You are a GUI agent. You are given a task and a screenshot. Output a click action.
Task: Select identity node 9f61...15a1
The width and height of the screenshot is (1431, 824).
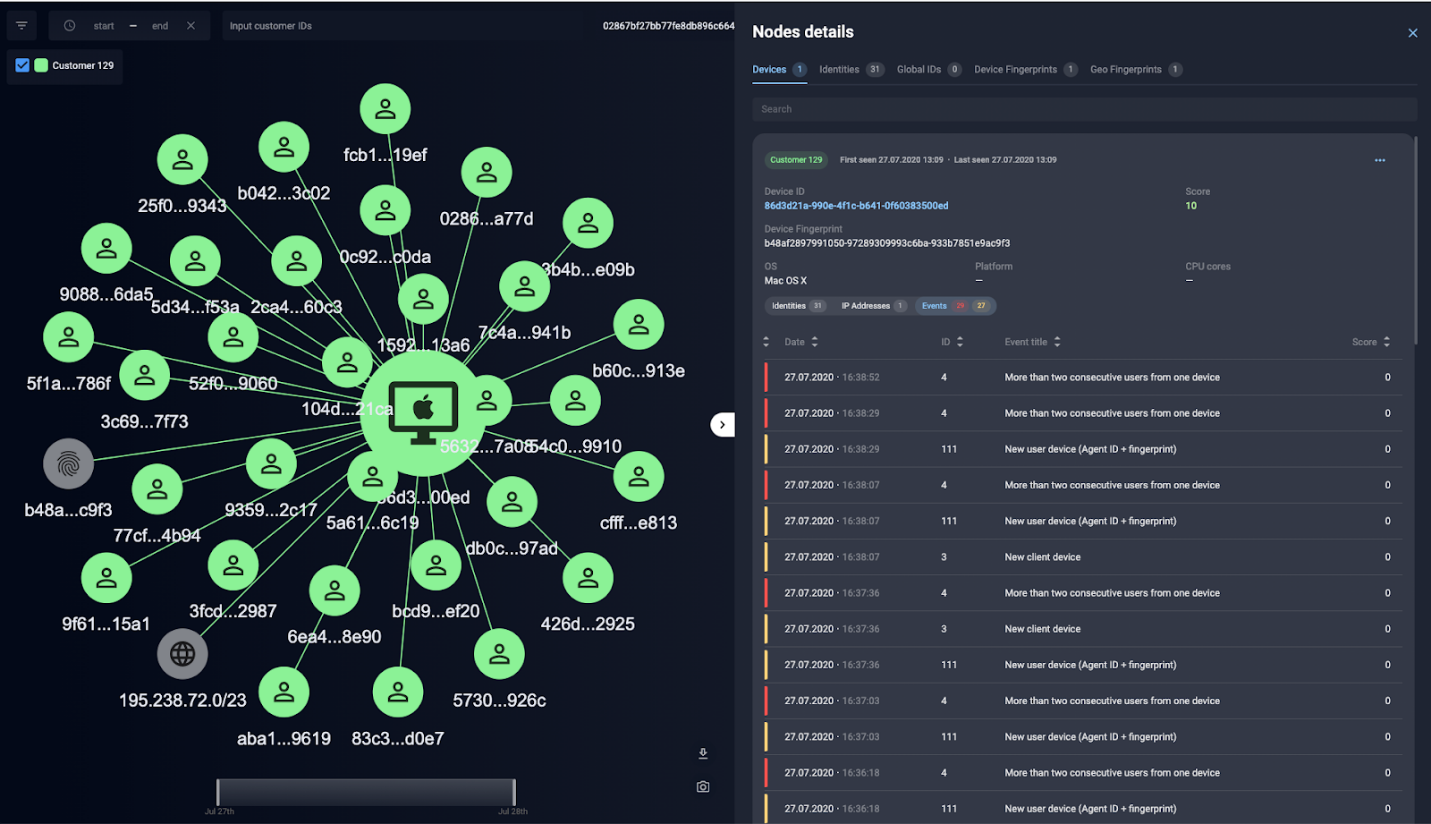coord(106,578)
